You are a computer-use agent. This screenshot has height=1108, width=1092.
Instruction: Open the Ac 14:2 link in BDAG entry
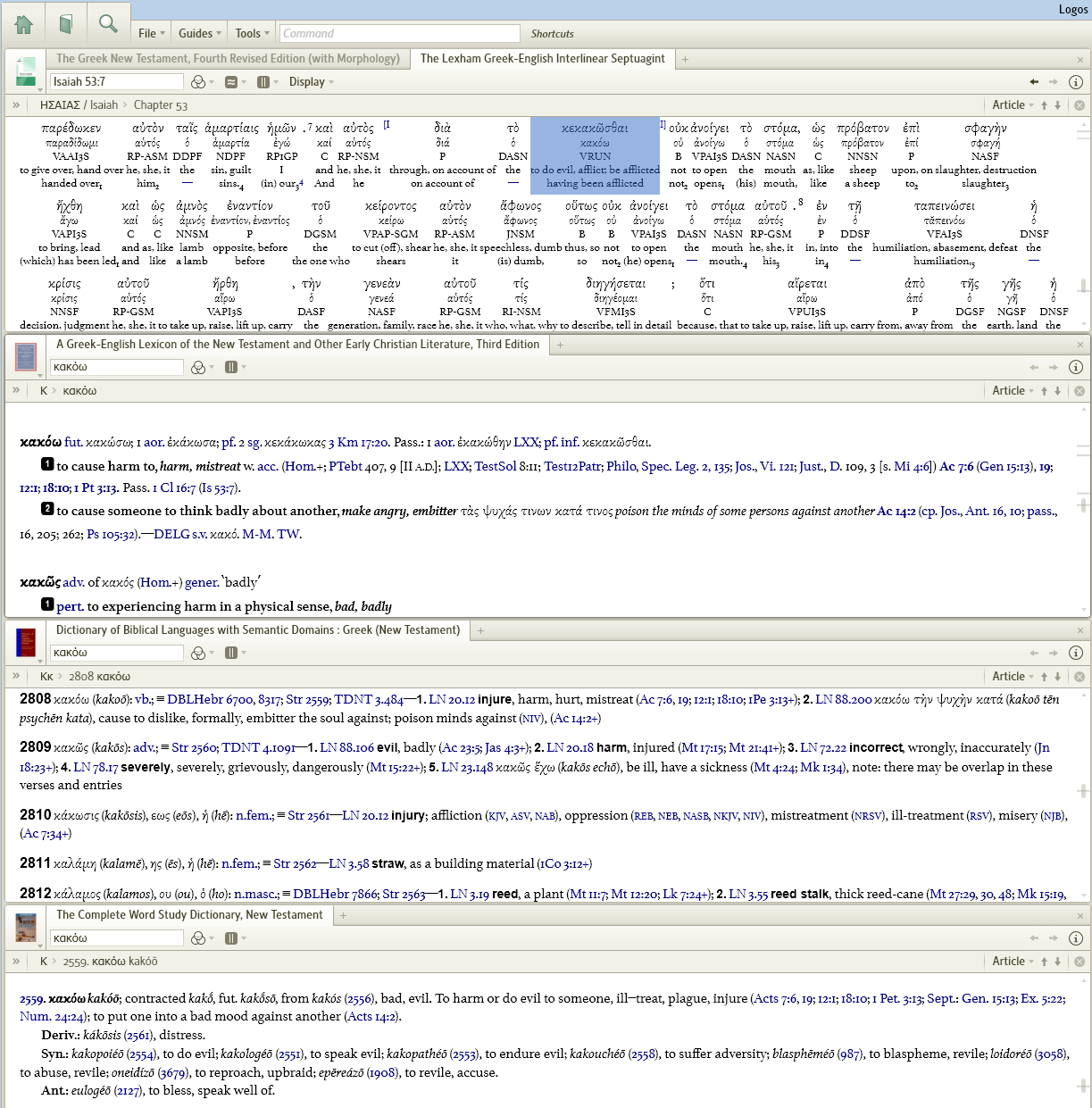click(896, 512)
